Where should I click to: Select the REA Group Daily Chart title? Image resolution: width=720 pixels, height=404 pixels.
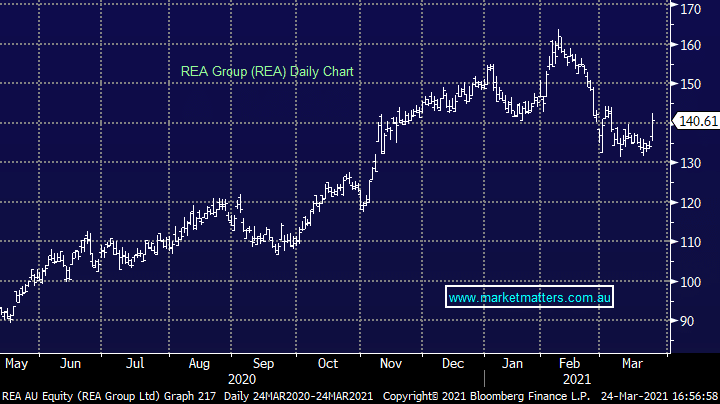(x=265, y=71)
